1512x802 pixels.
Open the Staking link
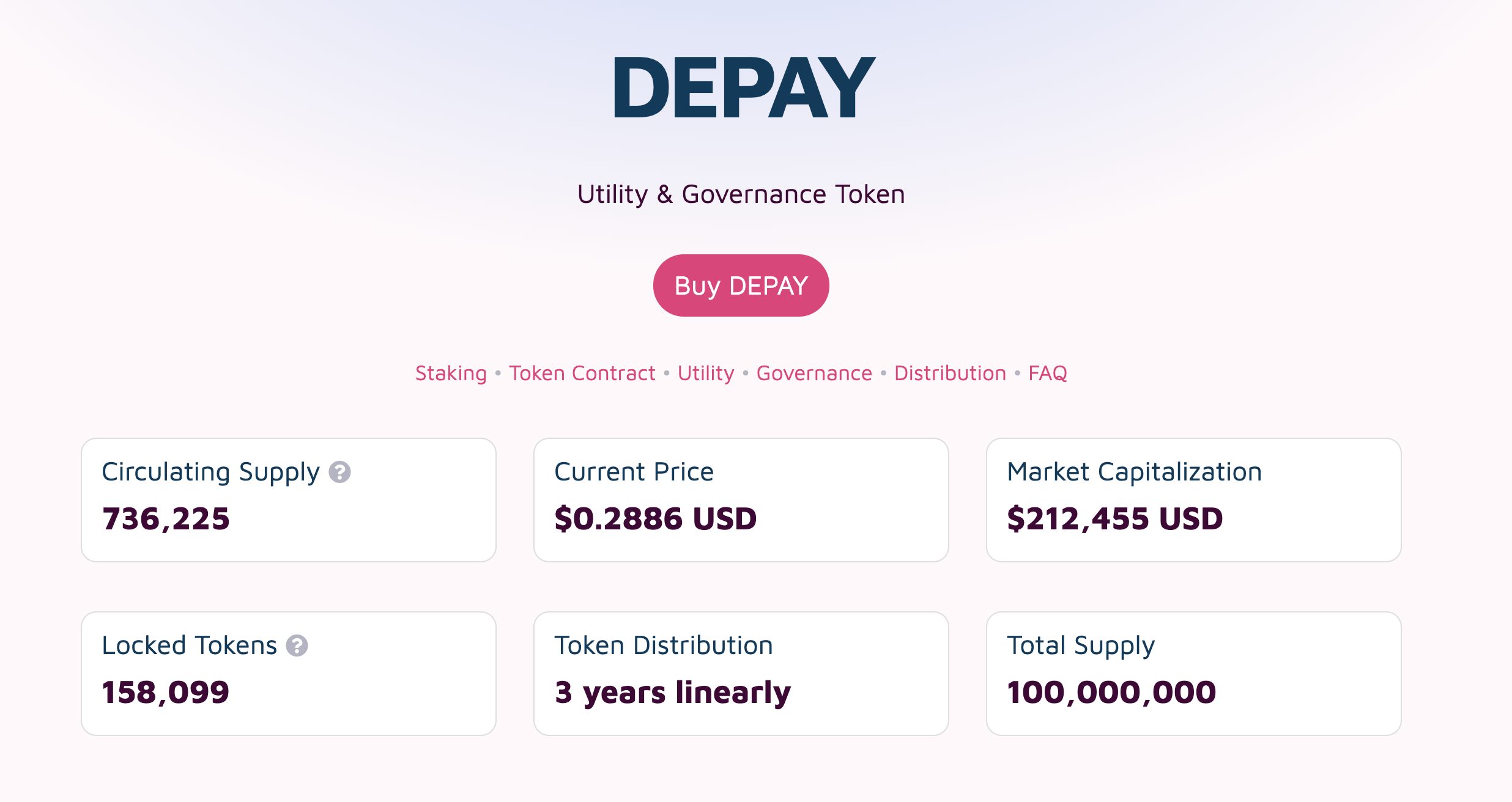coord(451,373)
